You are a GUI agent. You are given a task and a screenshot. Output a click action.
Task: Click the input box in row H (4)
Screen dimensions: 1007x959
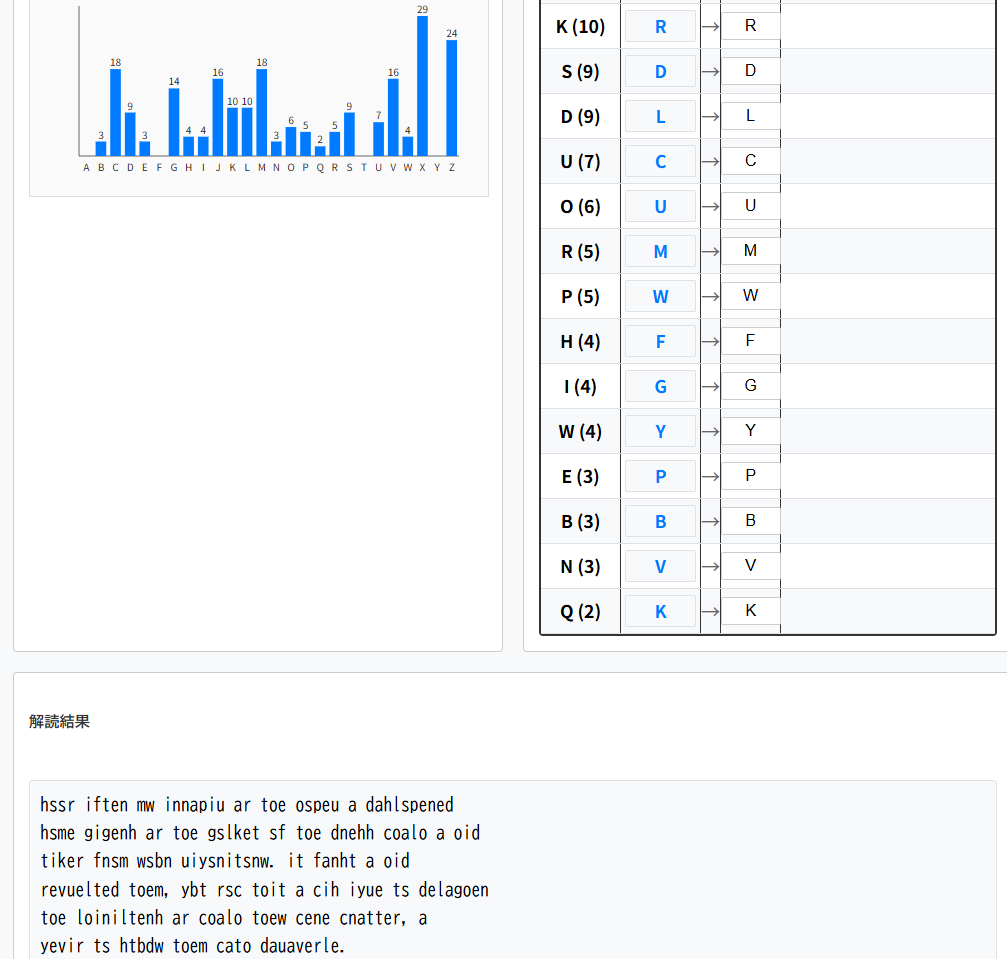750,341
